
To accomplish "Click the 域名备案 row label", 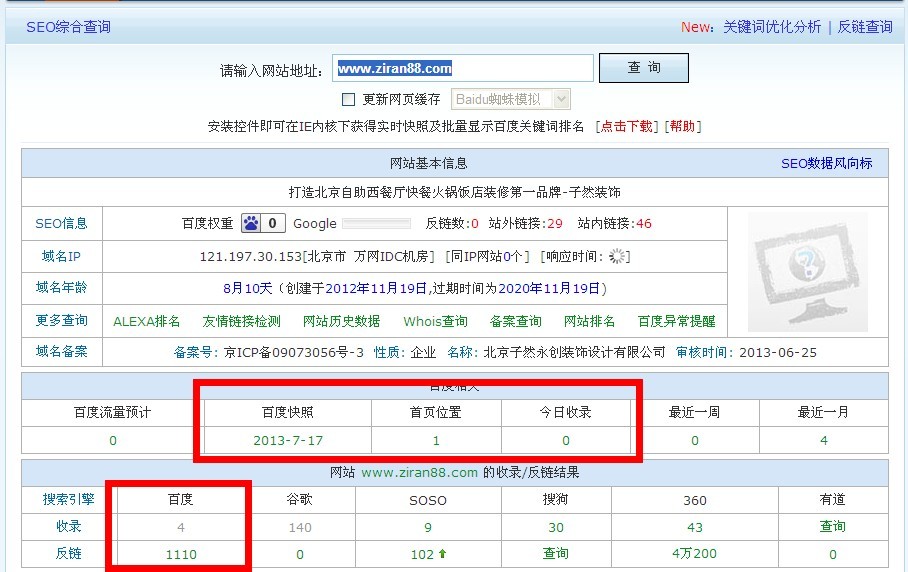I will point(61,351).
